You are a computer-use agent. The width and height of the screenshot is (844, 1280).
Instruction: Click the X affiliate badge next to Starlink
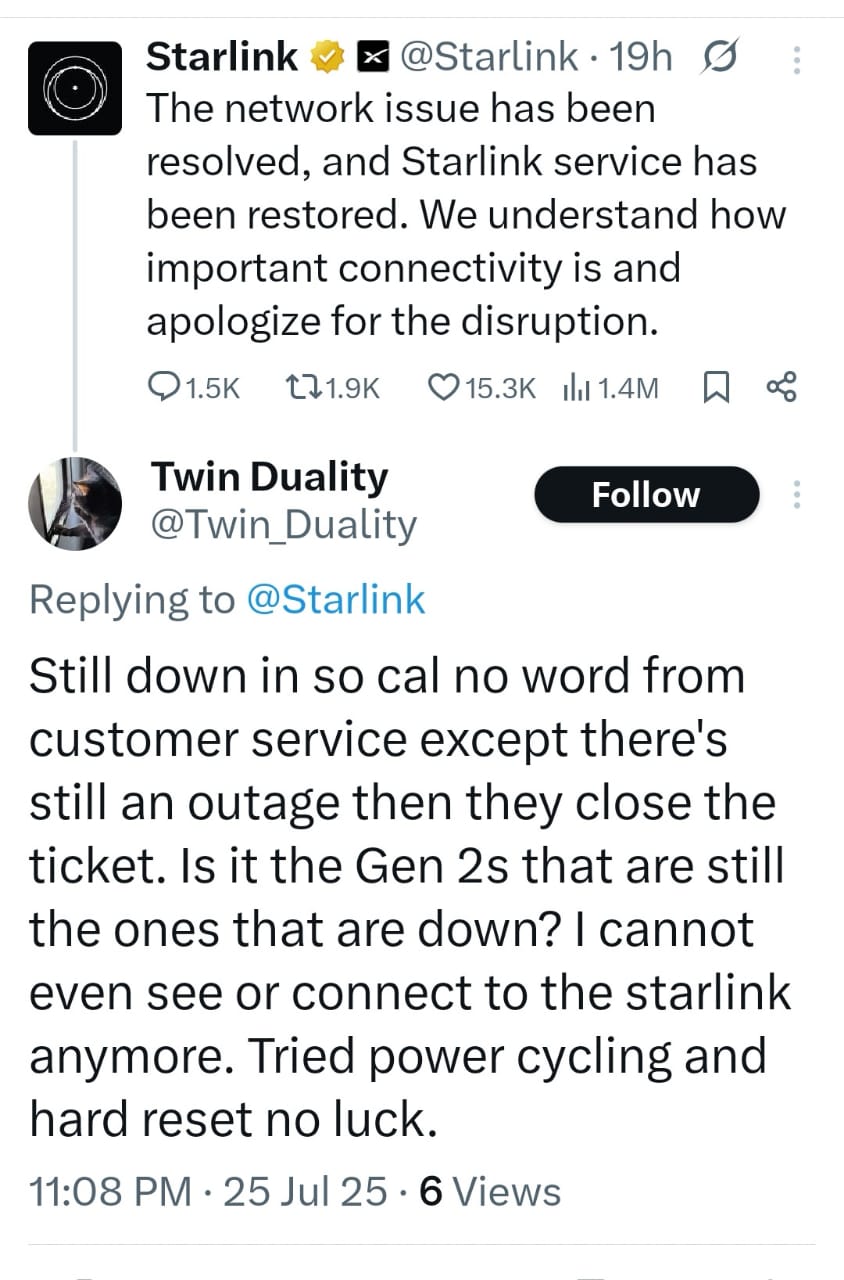coord(372,59)
